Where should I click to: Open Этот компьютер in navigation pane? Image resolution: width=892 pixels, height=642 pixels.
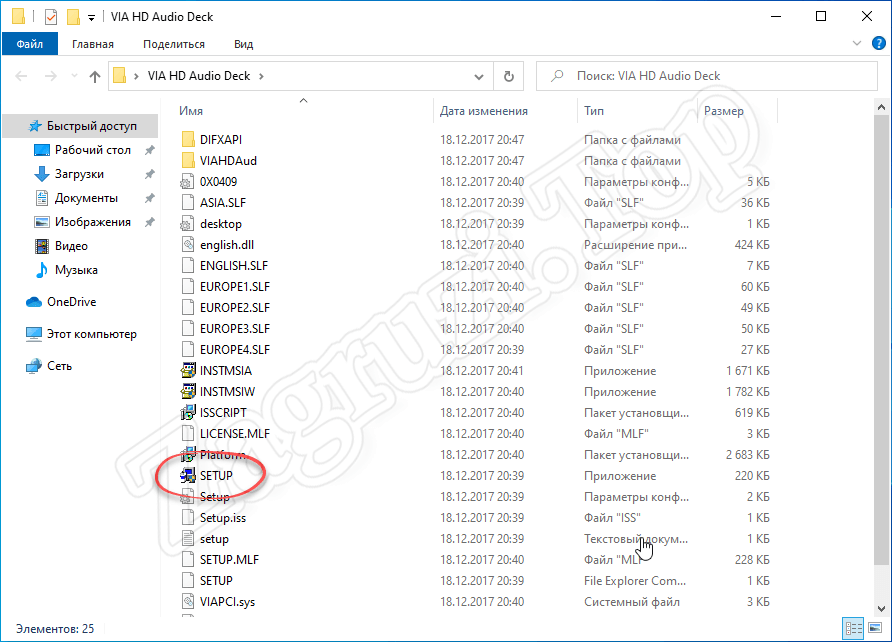[x=91, y=334]
